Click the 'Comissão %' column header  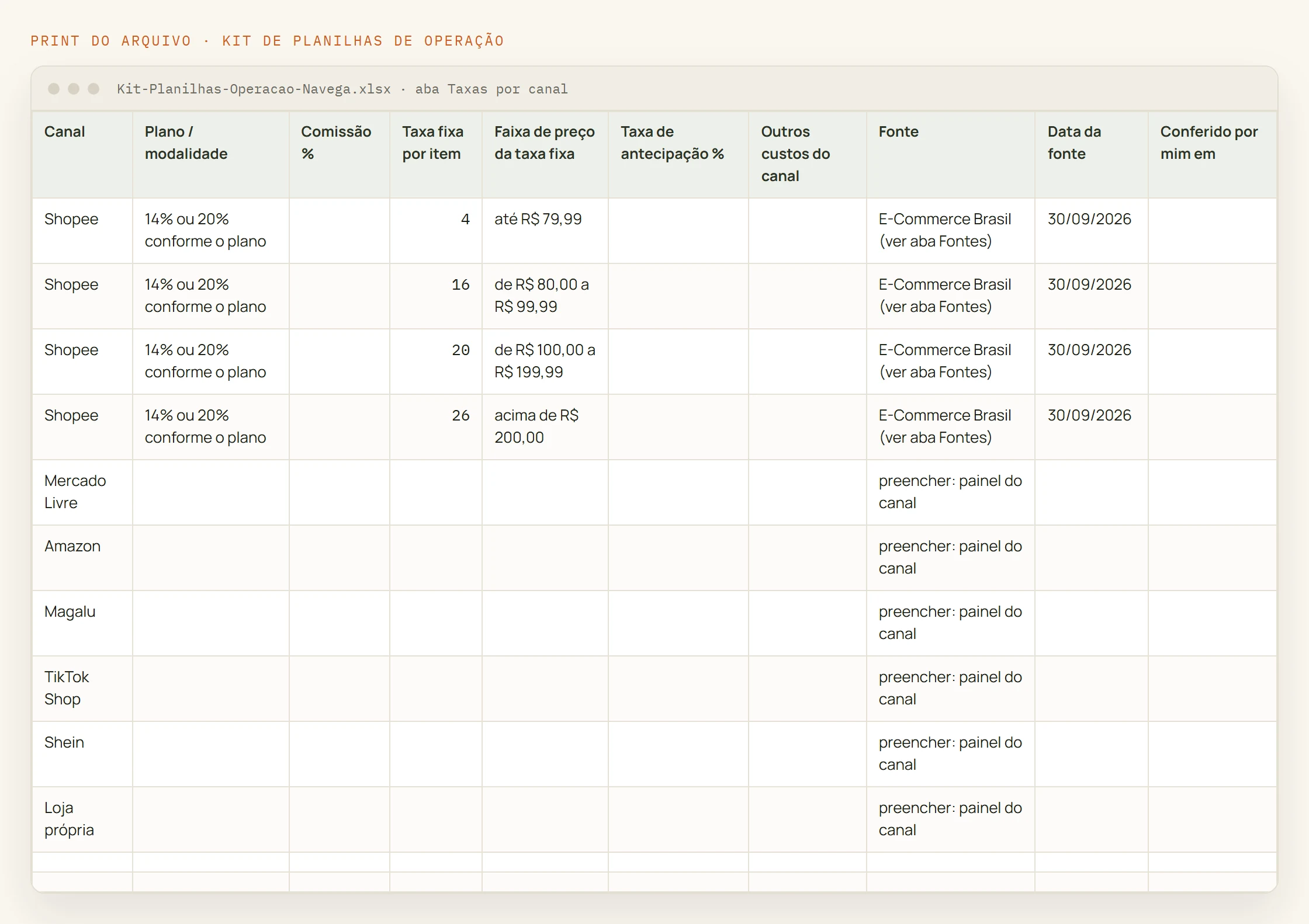click(340, 154)
